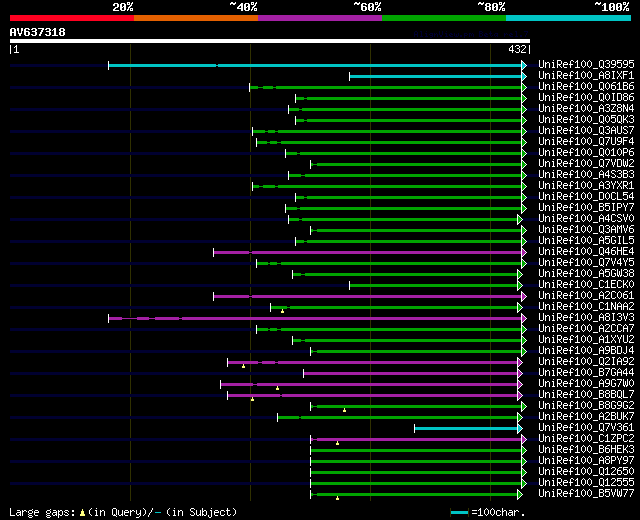Viewport: 640px width, 520px height.
Task: Select the UniRef100_A9G7W0 label
Action: 586,384
